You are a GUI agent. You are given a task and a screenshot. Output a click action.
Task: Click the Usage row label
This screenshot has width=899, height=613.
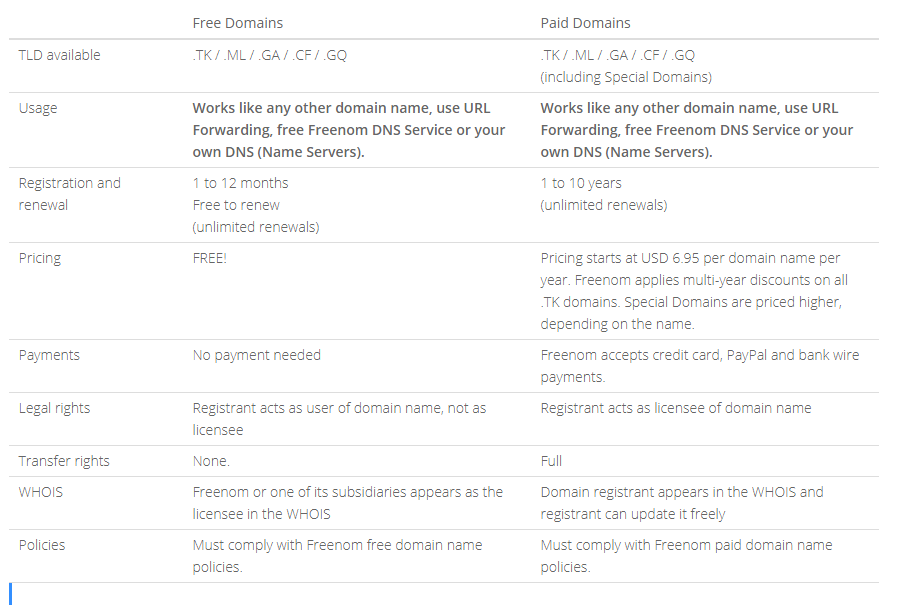(38, 108)
